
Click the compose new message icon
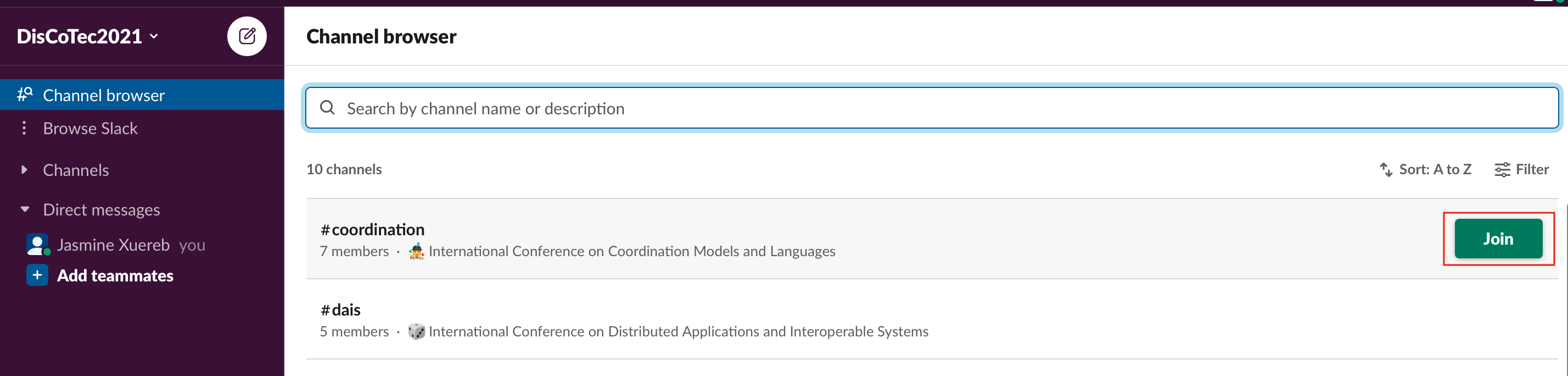pos(247,37)
